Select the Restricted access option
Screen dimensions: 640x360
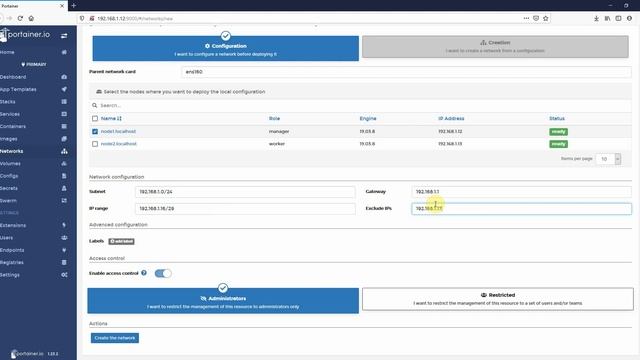(498, 299)
